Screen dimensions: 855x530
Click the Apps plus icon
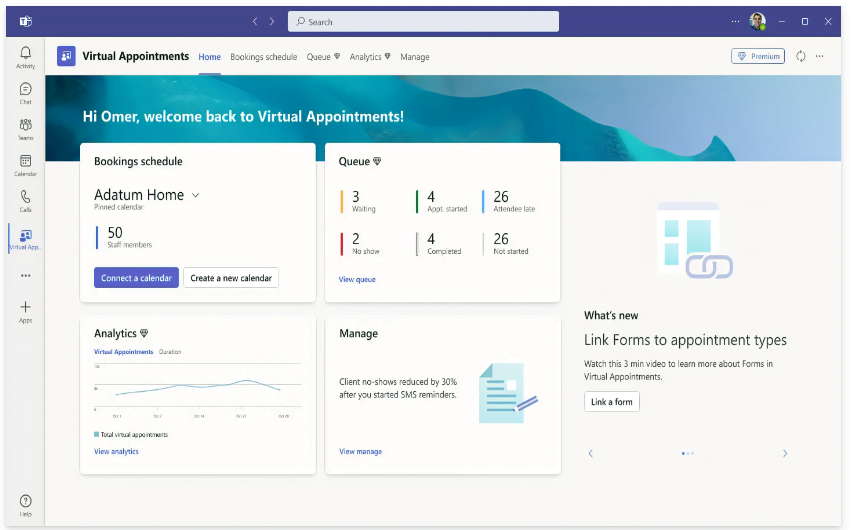[25, 311]
